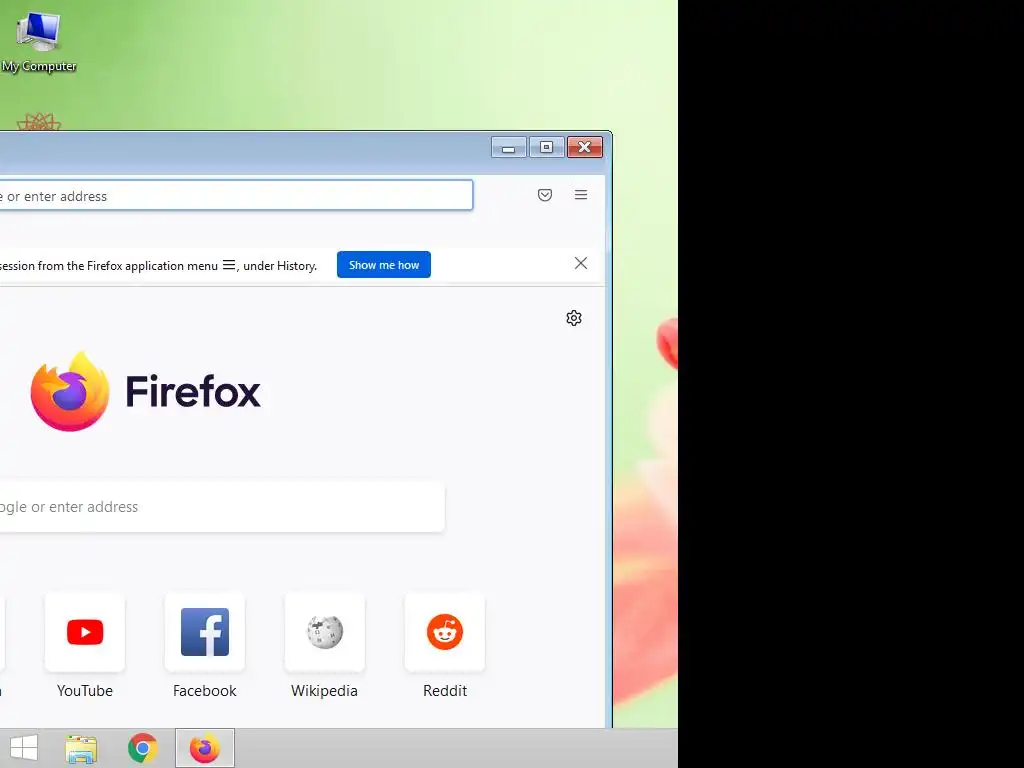Click the Show me how button
Screen dimensions: 1024x768
pos(384,264)
